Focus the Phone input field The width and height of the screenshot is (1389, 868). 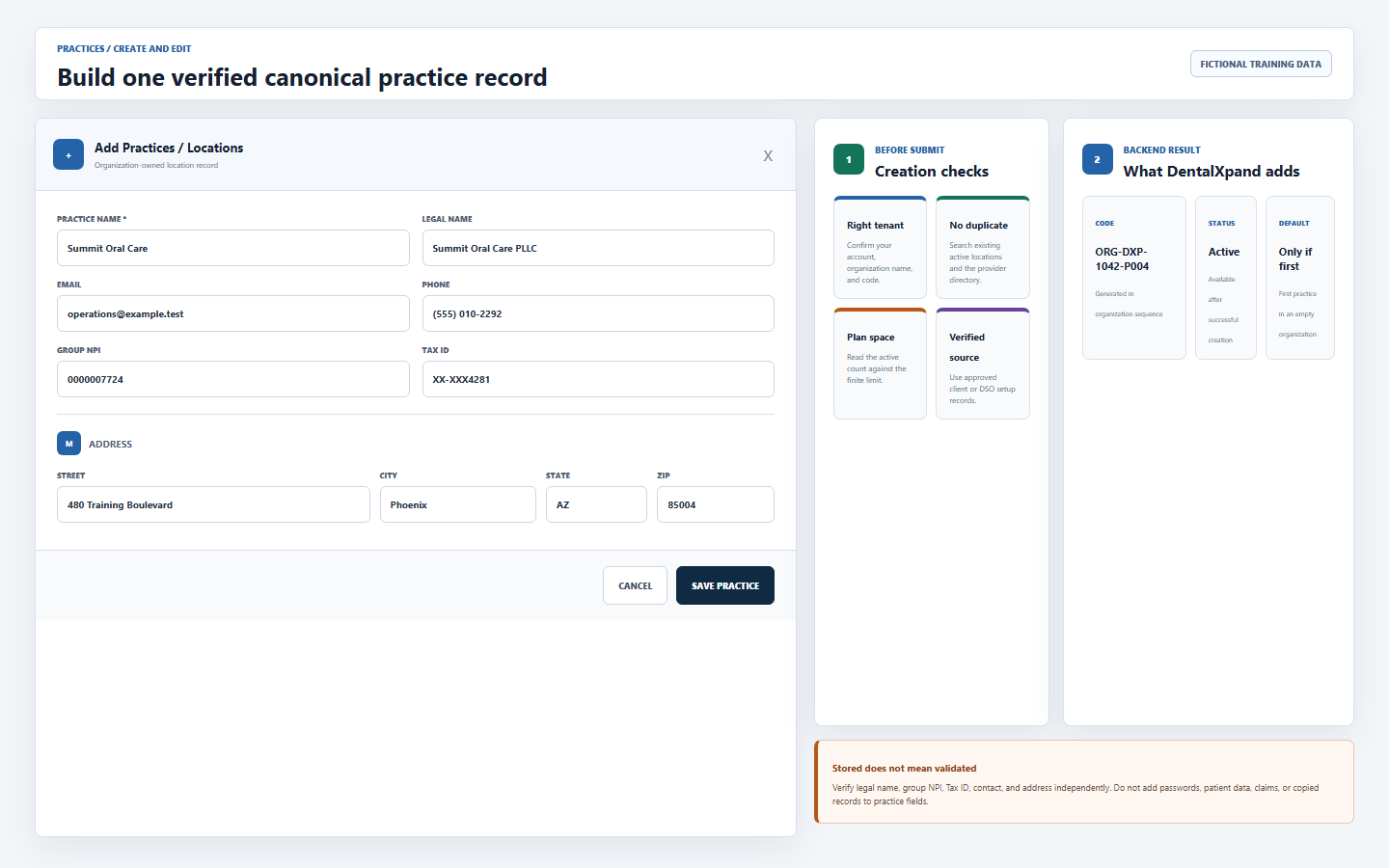click(598, 313)
